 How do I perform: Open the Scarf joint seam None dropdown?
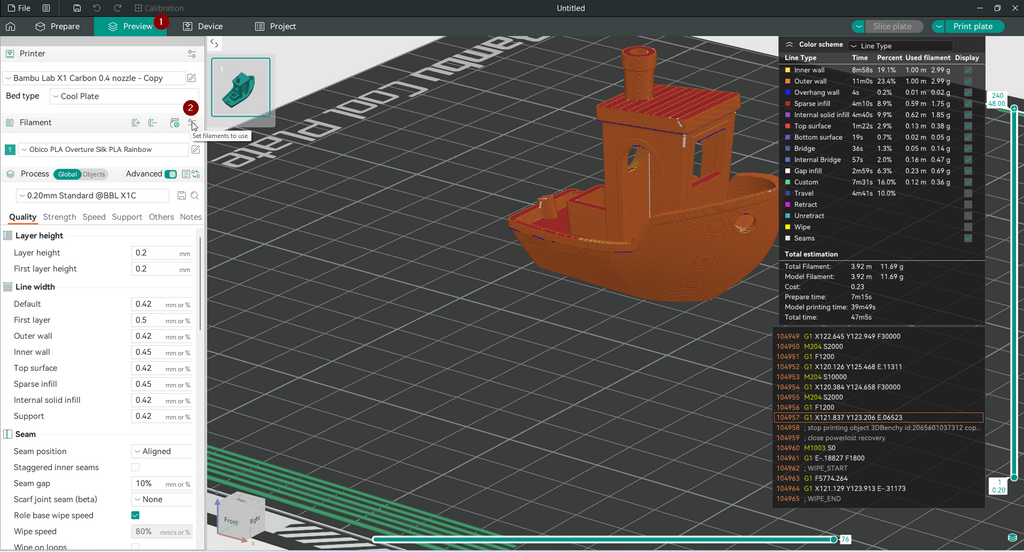[162, 499]
